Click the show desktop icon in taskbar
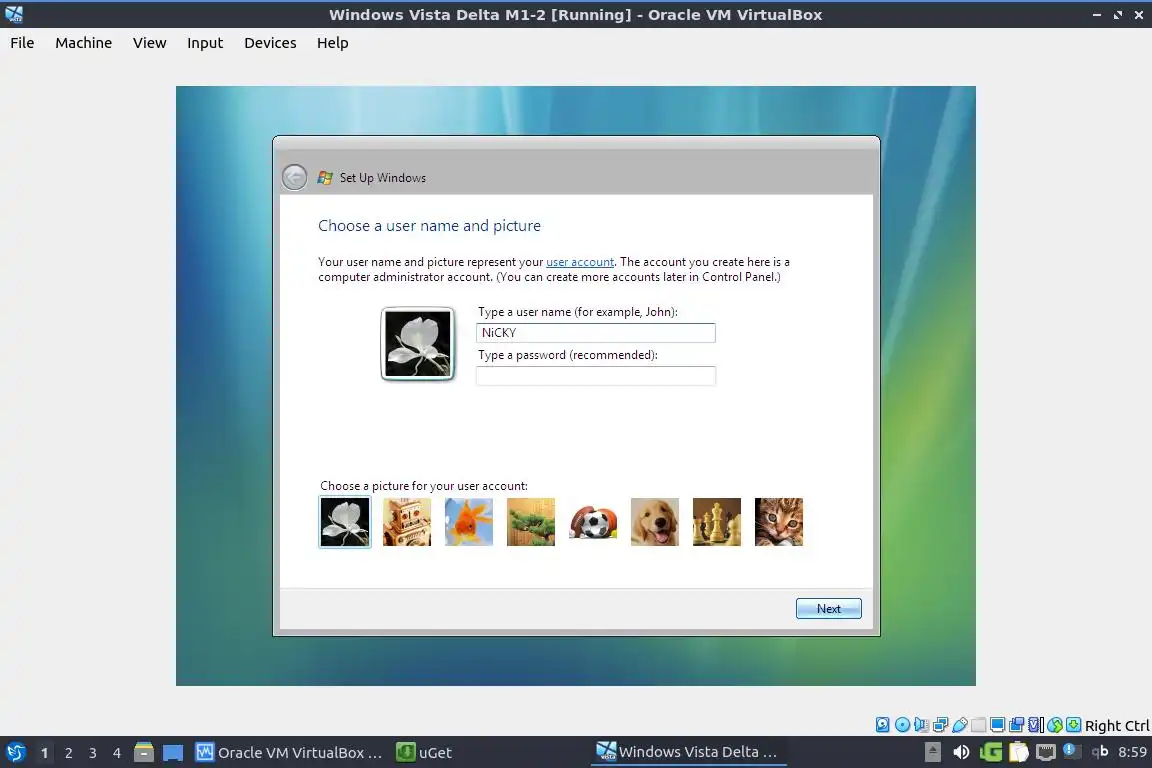 point(173,753)
